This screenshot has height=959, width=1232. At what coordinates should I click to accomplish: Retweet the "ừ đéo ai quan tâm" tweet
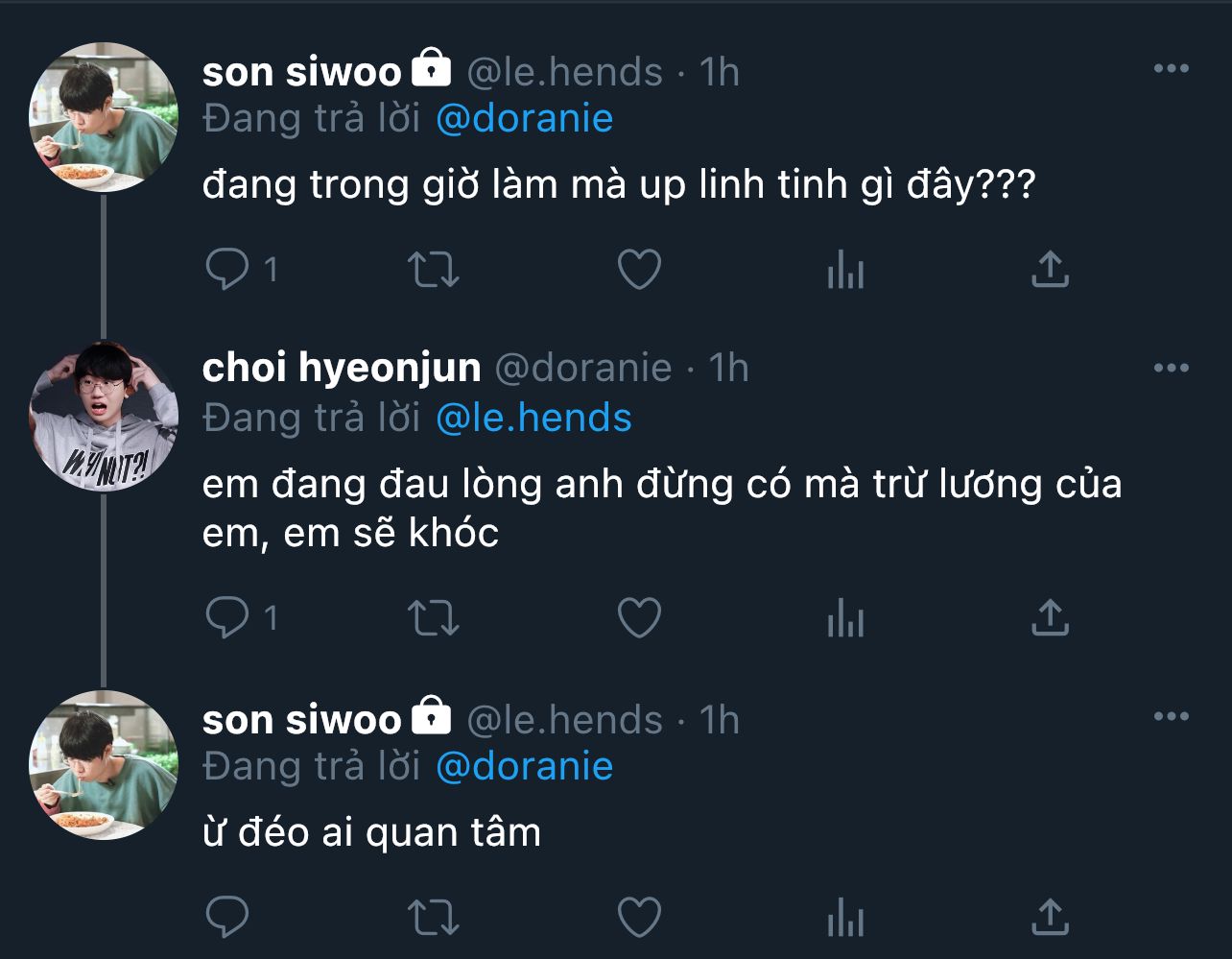pos(434,917)
